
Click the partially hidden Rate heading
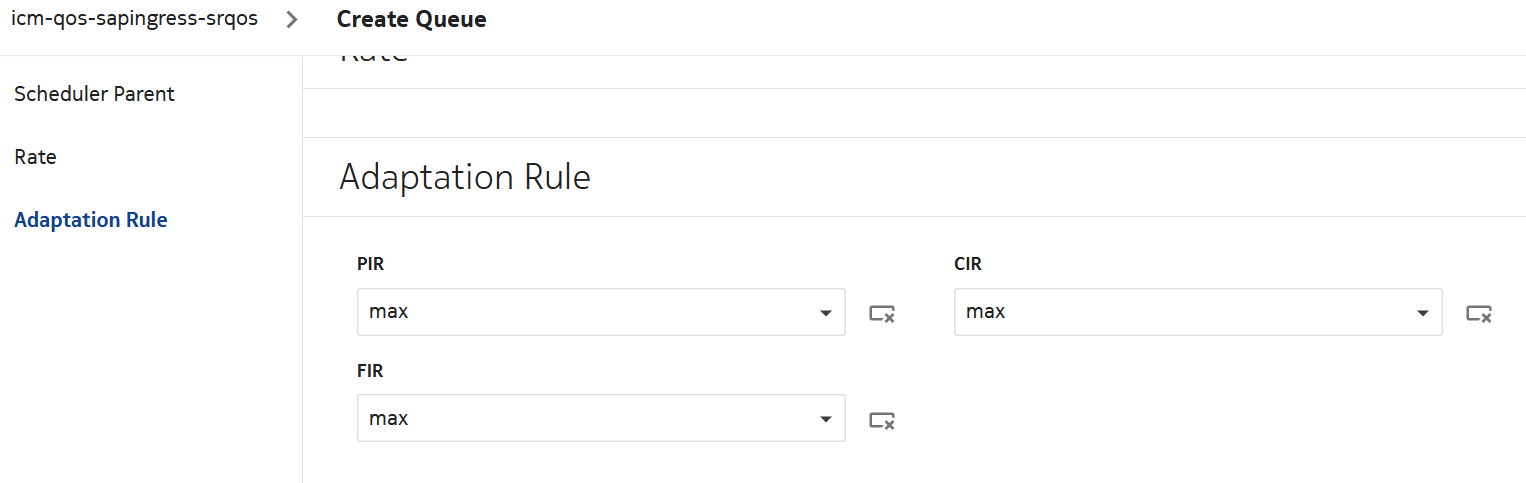(x=374, y=58)
